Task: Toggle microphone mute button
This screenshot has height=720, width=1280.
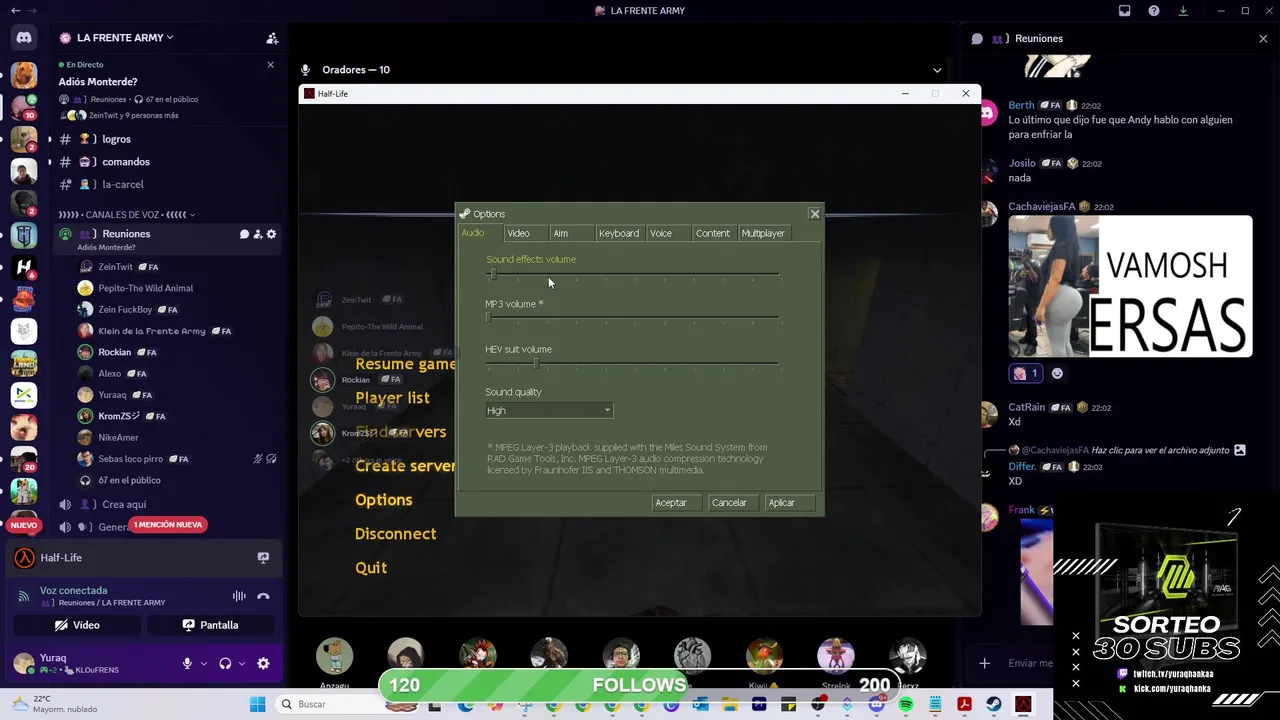Action: click(x=187, y=663)
